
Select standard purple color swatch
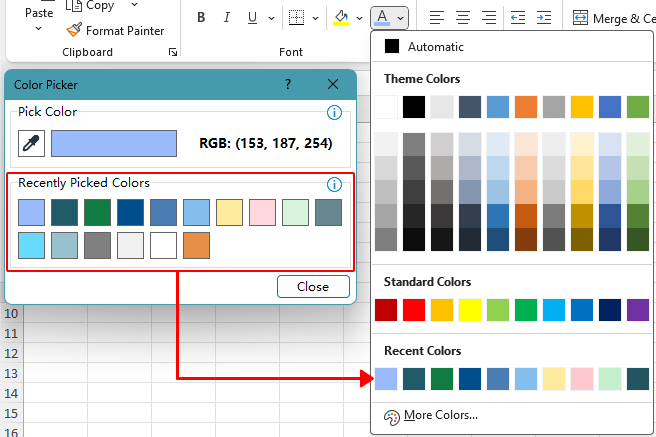click(638, 310)
